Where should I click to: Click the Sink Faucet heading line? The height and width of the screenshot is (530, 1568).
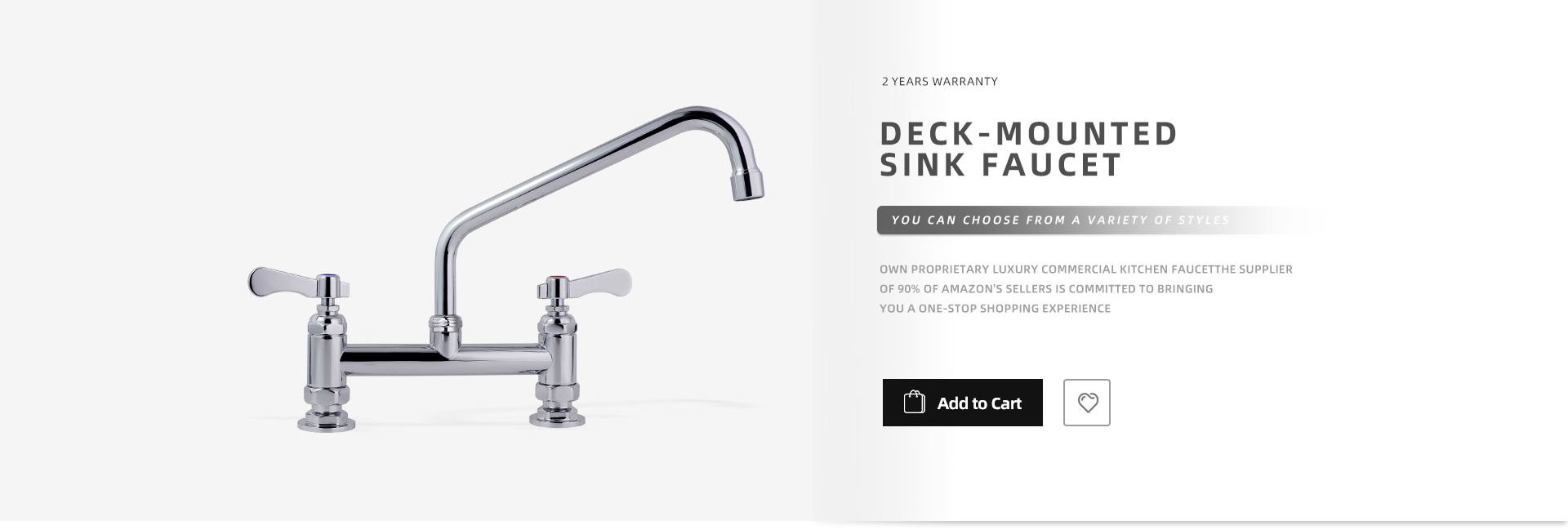coord(1001,165)
